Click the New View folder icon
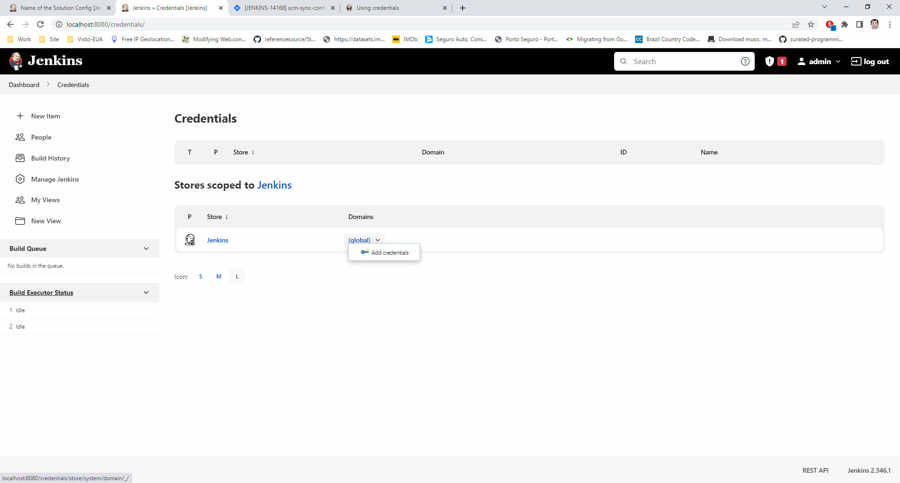This screenshot has width=900, height=483. (x=20, y=221)
